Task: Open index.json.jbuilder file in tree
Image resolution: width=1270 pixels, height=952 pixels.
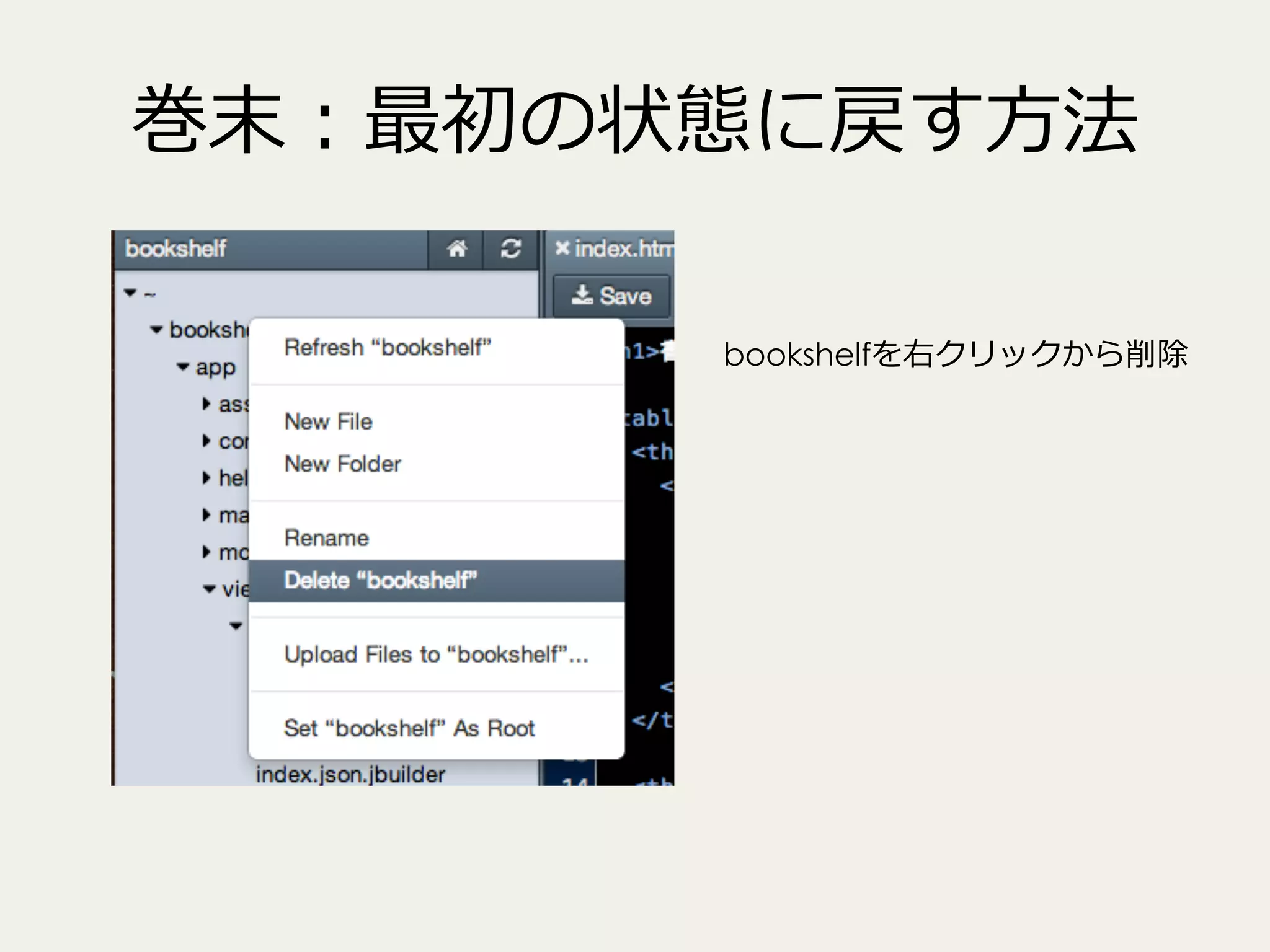Action: (351, 774)
